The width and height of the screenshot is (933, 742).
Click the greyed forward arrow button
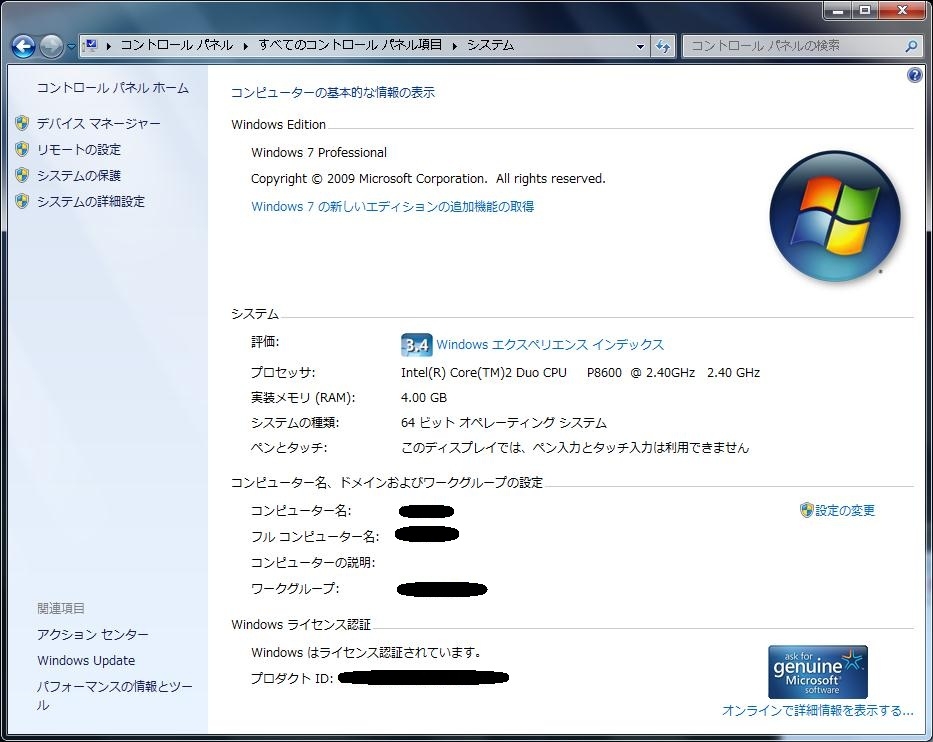[51, 46]
